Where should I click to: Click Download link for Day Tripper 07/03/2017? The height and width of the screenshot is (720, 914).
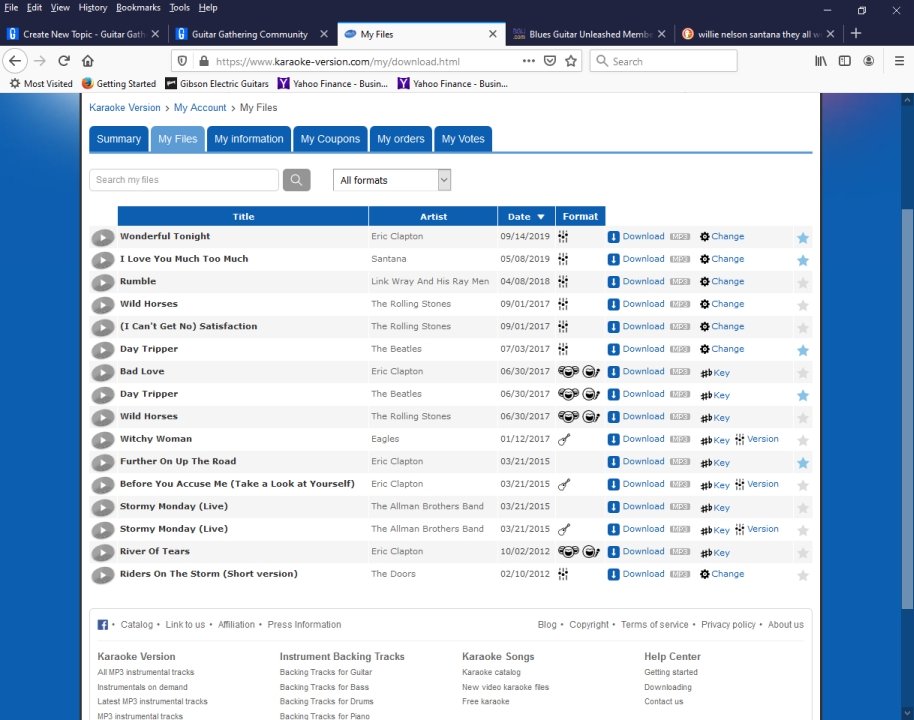pyautogui.click(x=643, y=349)
